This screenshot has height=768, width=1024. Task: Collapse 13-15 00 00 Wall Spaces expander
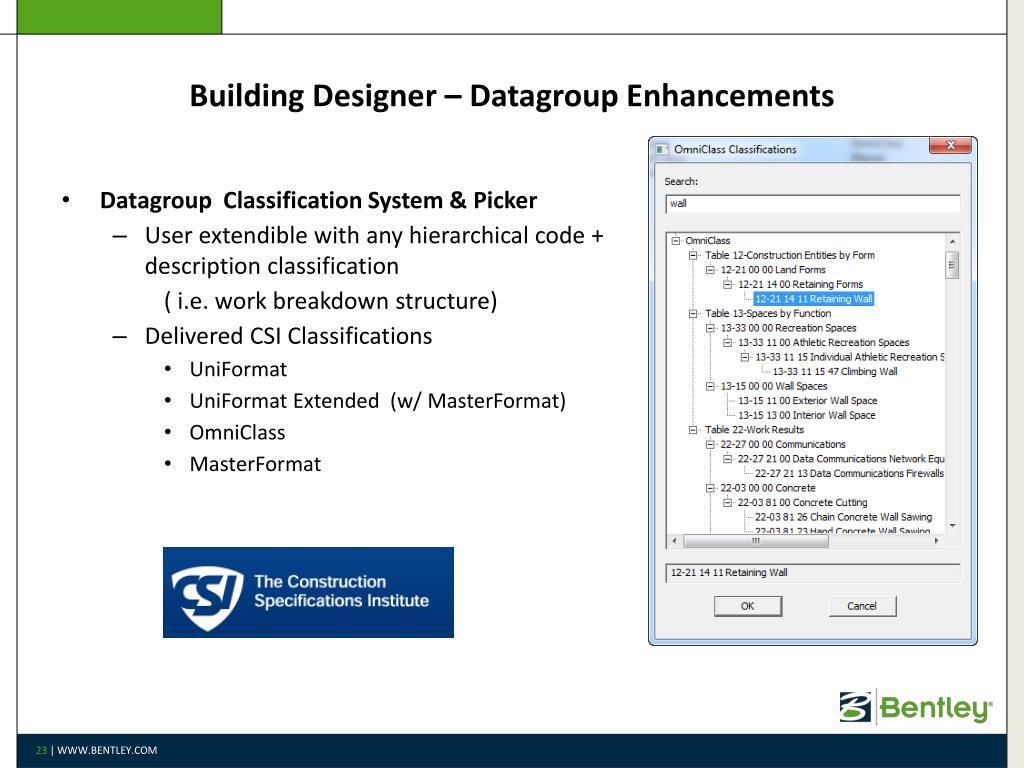[710, 386]
